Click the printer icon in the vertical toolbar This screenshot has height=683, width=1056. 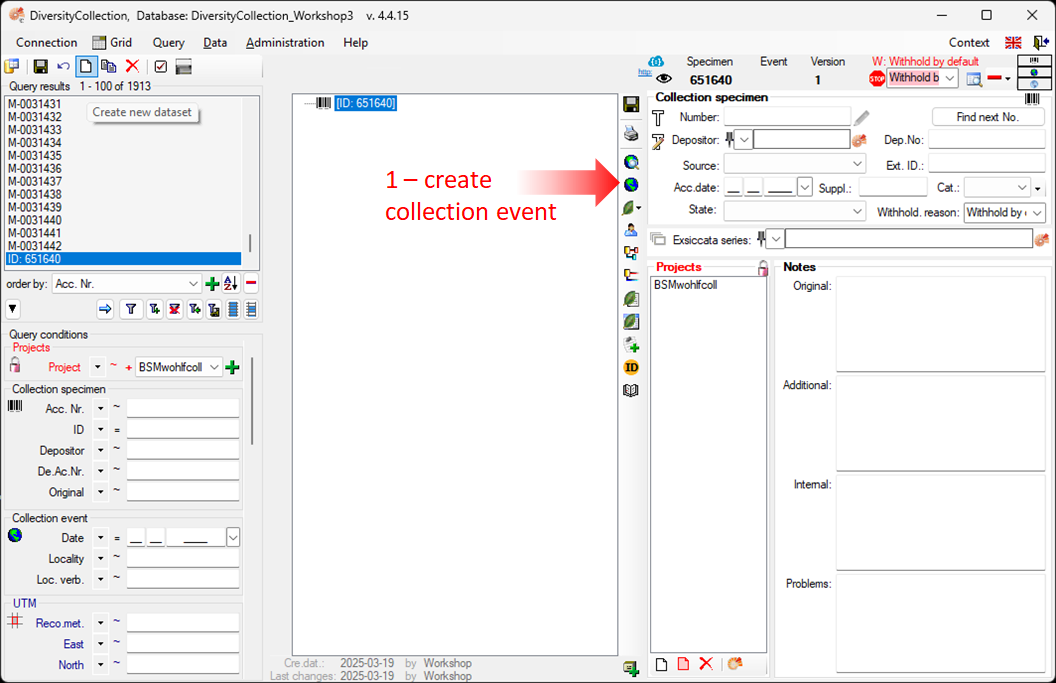point(631,133)
